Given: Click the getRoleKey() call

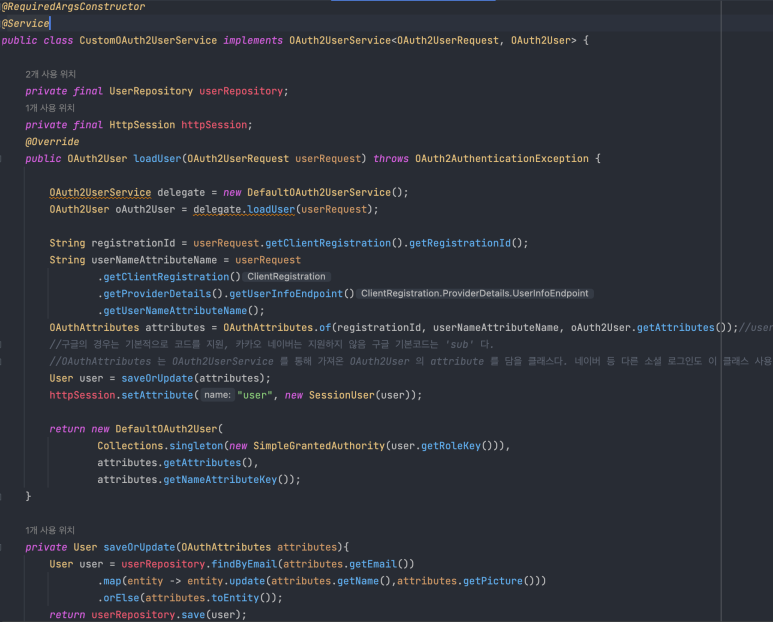Looking at the screenshot, I should pyautogui.click(x=457, y=446).
